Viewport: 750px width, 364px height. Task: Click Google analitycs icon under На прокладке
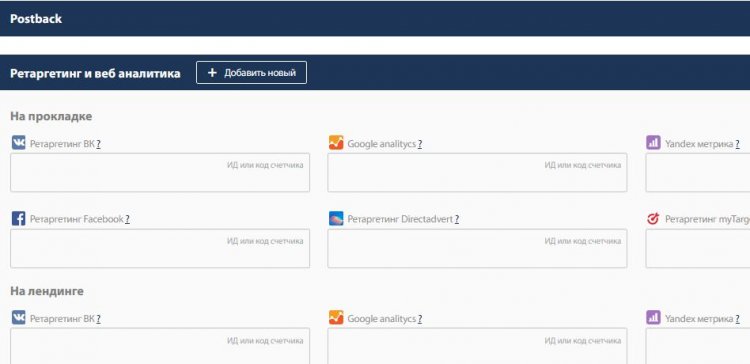point(336,143)
